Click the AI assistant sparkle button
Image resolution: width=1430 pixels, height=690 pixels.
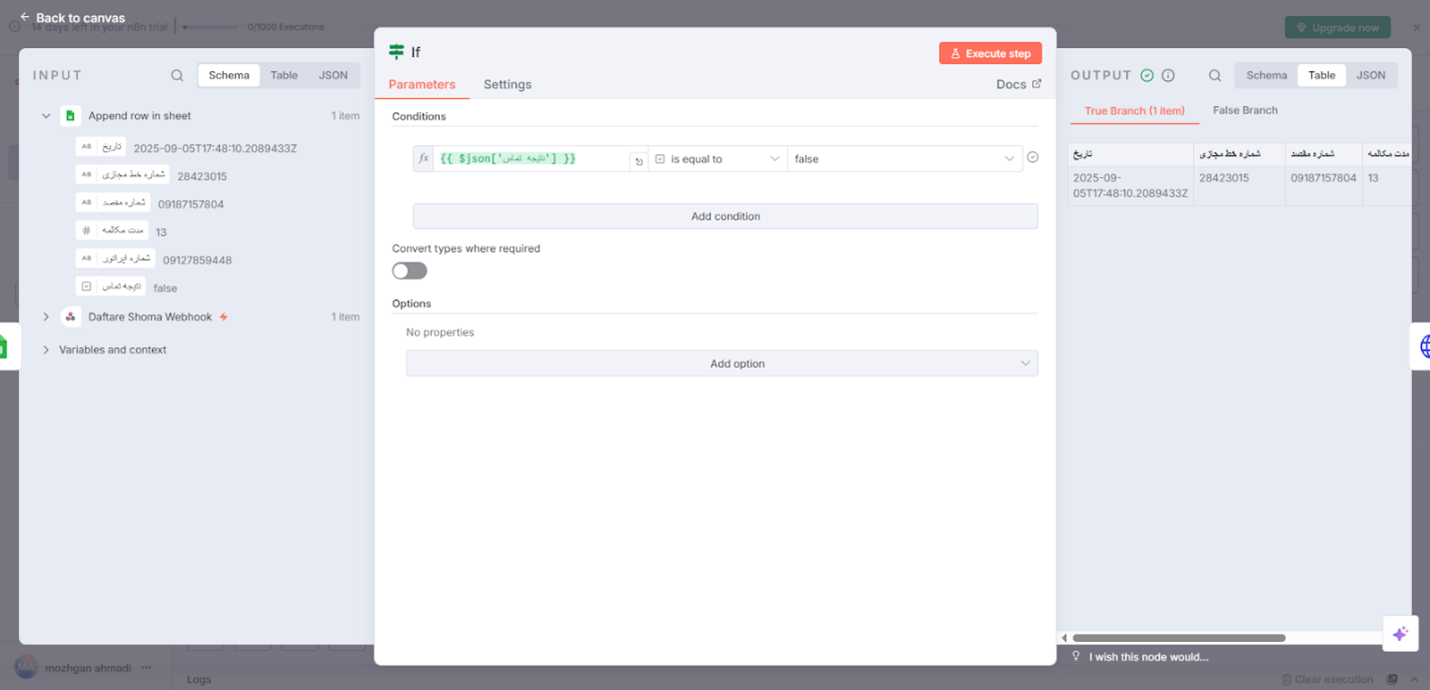tap(1400, 633)
